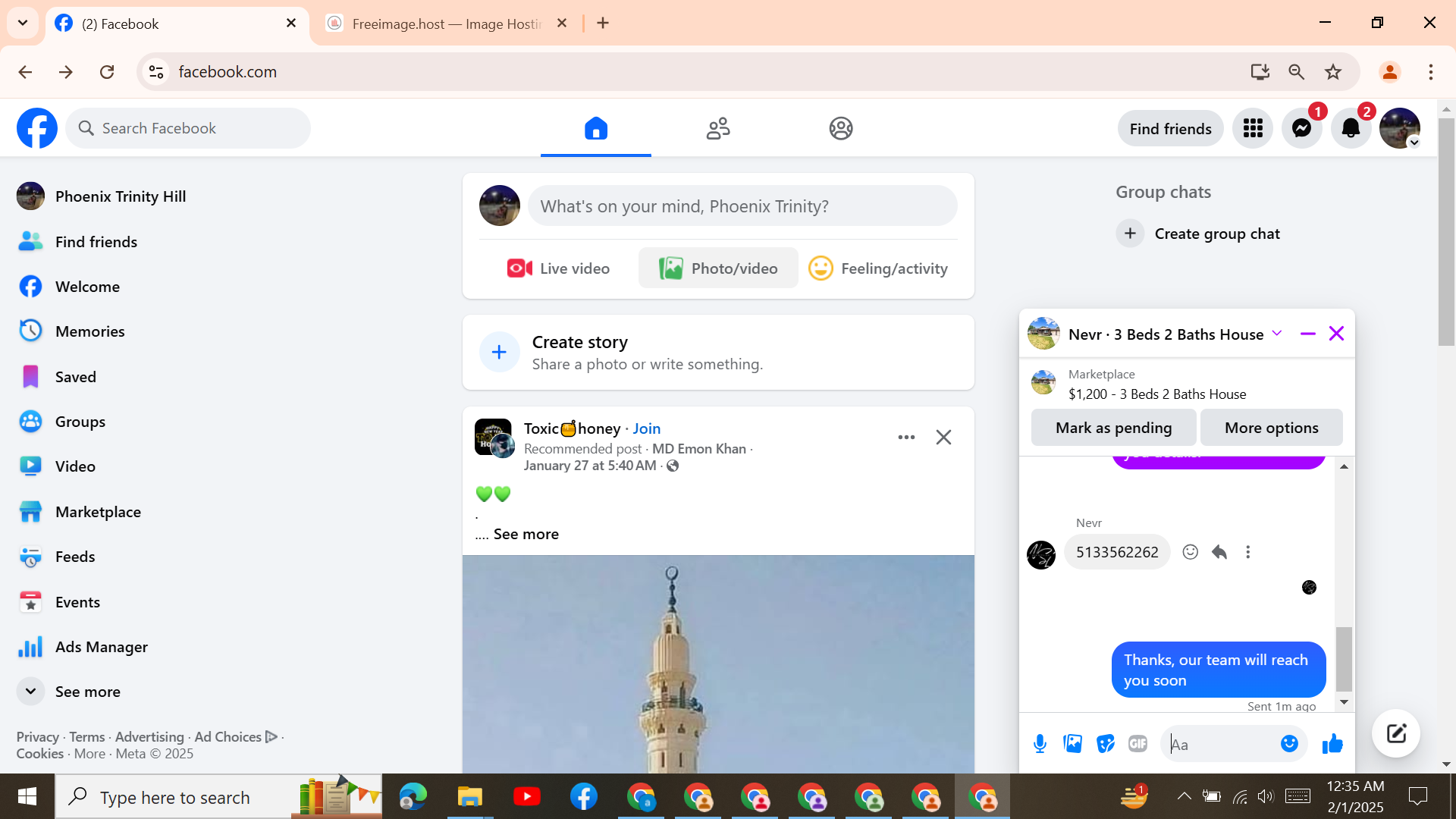Open MD Emon Khan's profile link
Screen dimensions: 1456x819
[699, 449]
